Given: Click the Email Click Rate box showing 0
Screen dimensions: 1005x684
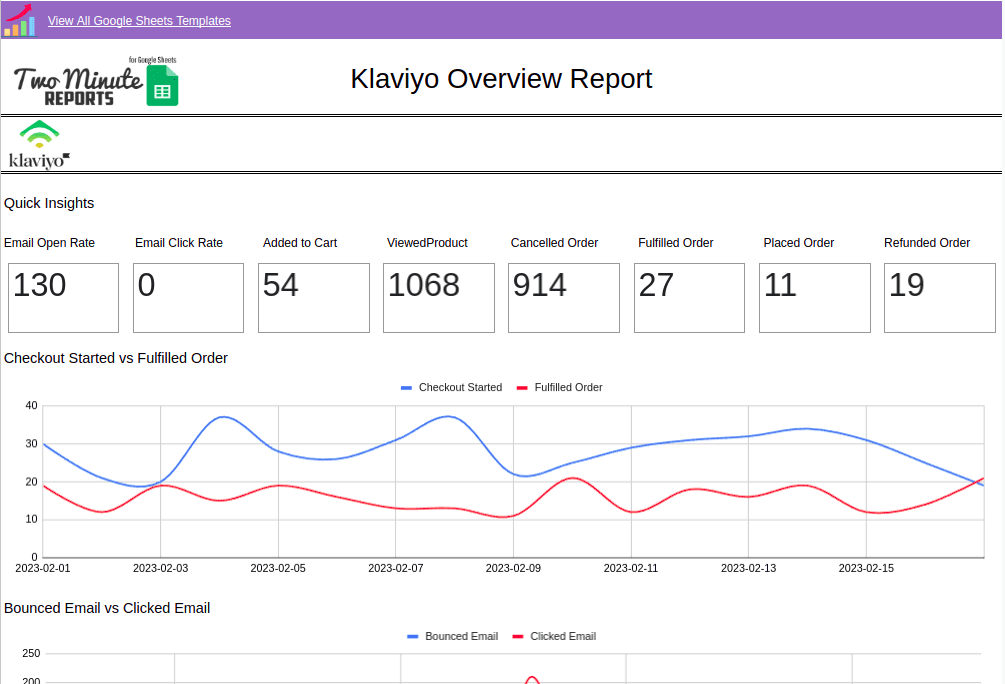Looking at the screenshot, I should (188, 297).
